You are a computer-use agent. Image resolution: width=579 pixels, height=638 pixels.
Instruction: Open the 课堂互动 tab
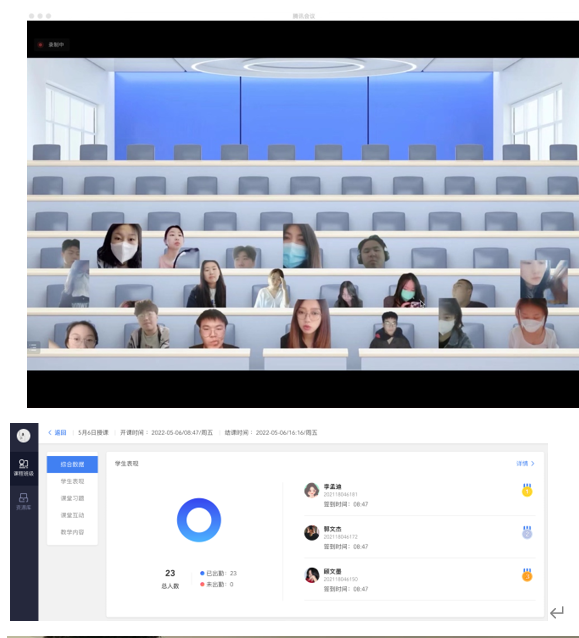tap(72, 515)
